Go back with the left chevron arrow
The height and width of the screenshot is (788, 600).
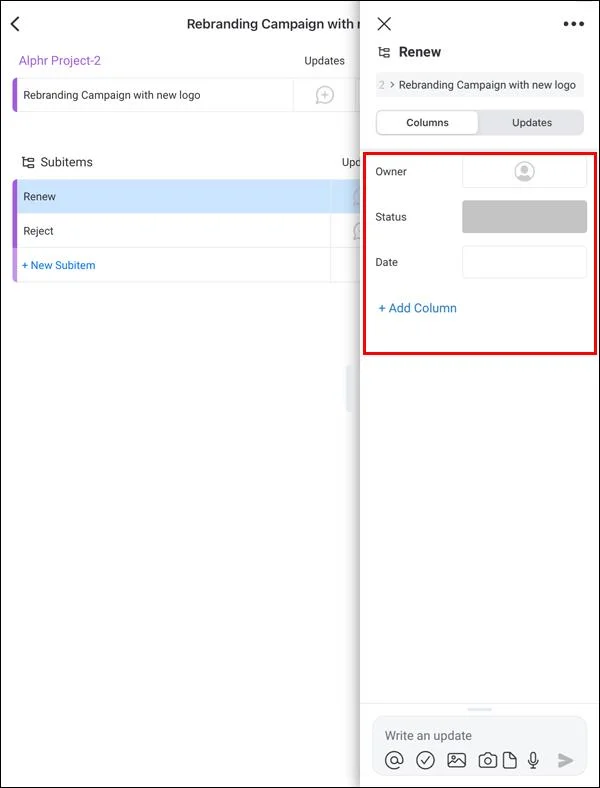click(x=15, y=24)
